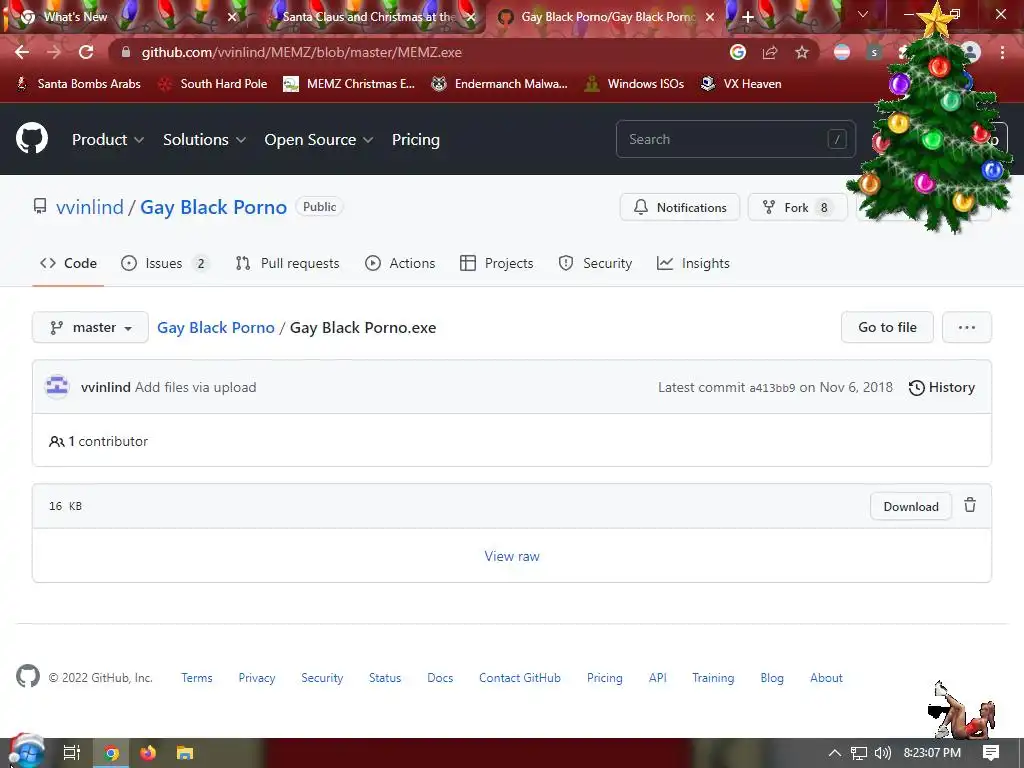Open the notification center icon
Image resolution: width=1024 pixels, height=768 pixels.
tap(991, 753)
